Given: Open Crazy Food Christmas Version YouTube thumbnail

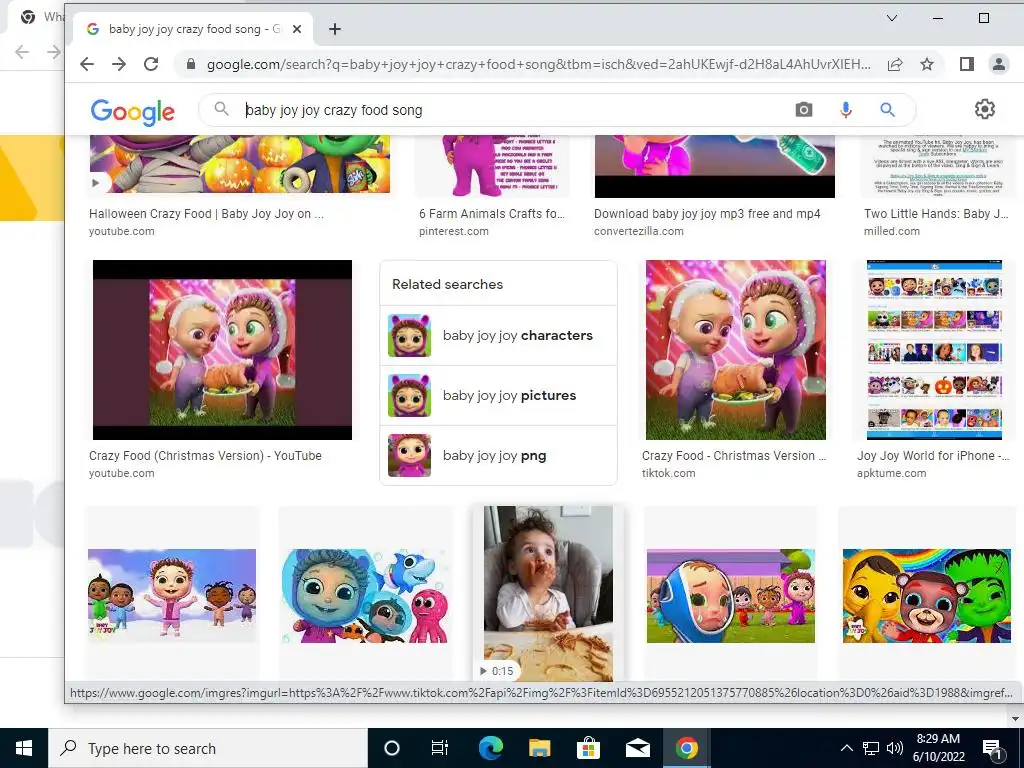Looking at the screenshot, I should (222, 350).
